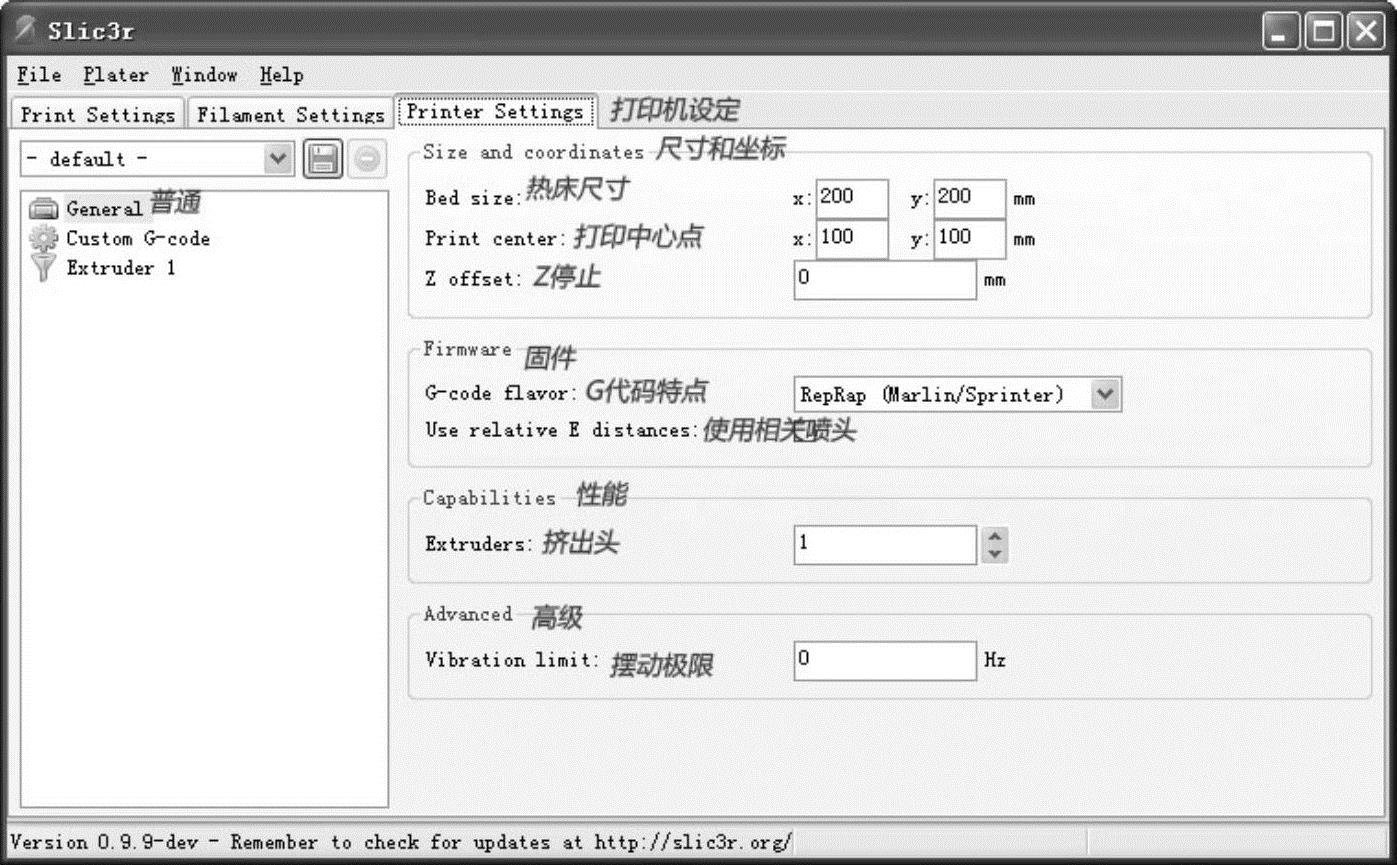Switch to the Print Settings tab
Screen dimensions: 1397x865
tap(98, 114)
